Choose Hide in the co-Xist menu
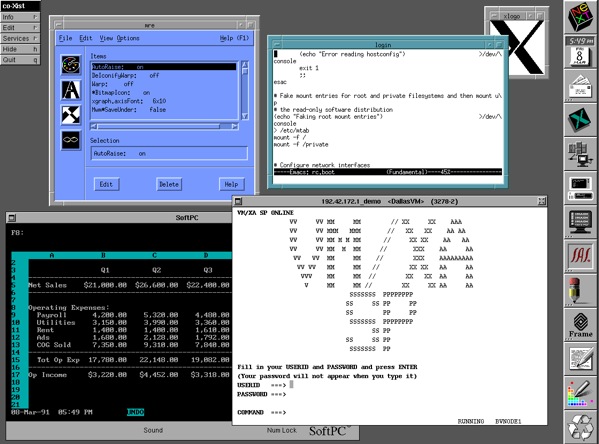The width and height of the screenshot is (599, 444). tap(20, 49)
